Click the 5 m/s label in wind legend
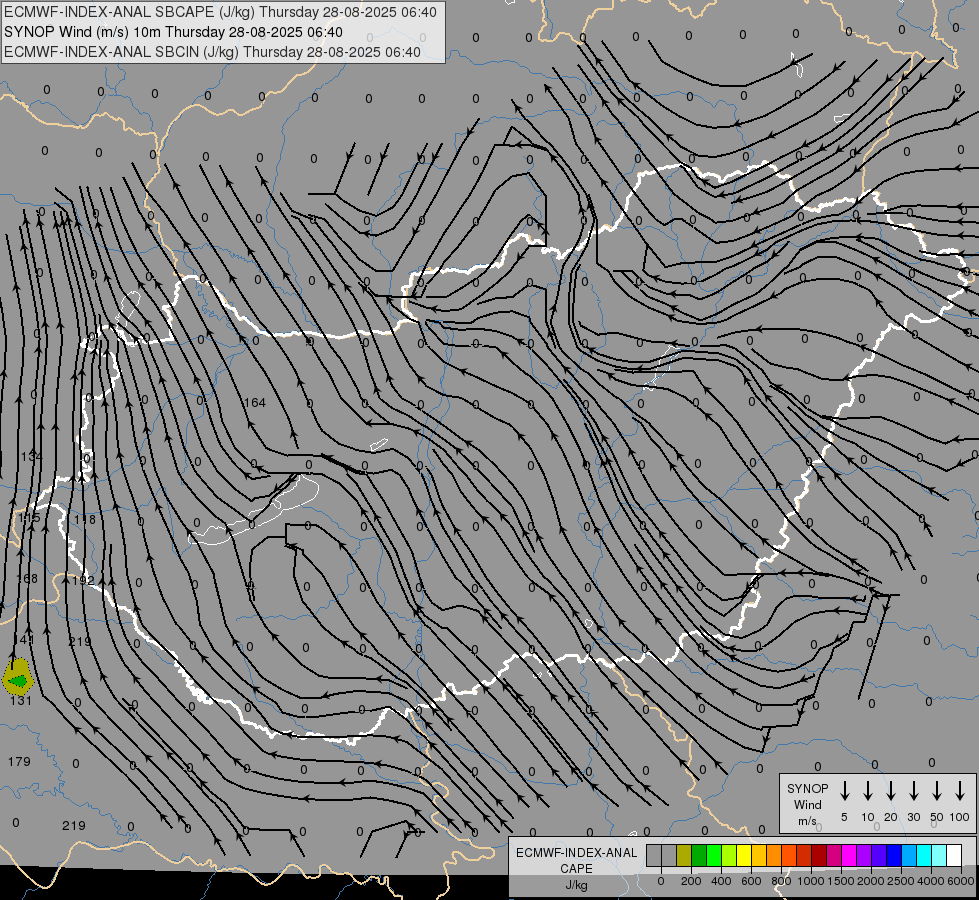979x900 pixels. [x=844, y=817]
